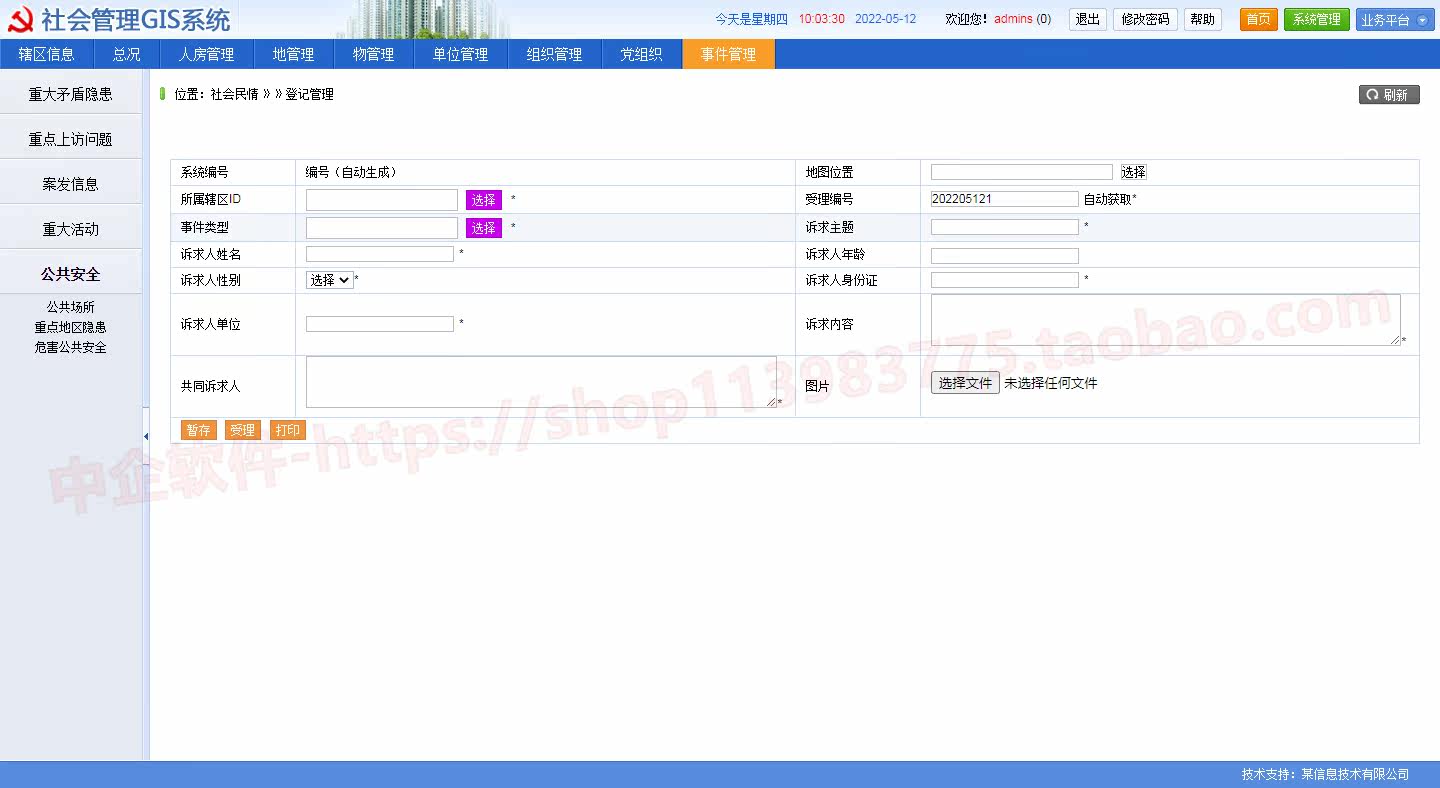Click the 受理 button
This screenshot has width=1440, height=788.
[x=243, y=430]
